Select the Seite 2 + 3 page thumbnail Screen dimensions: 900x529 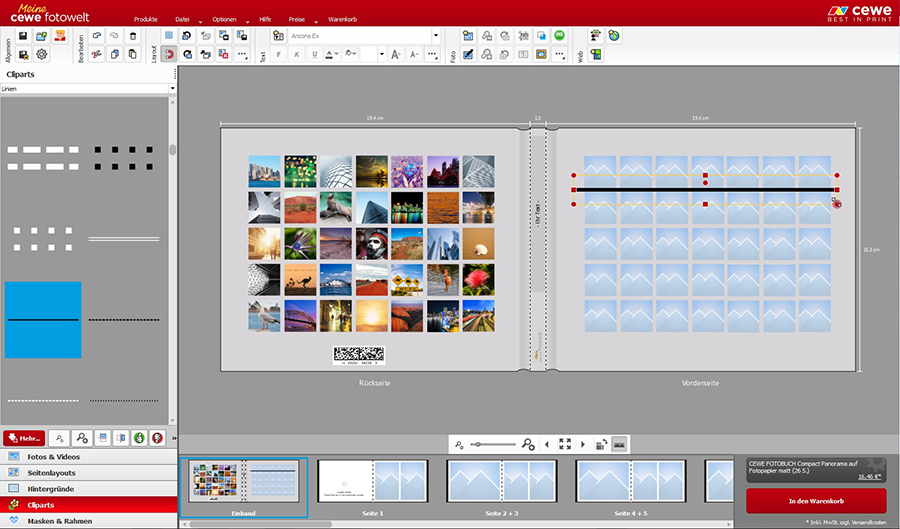click(x=501, y=481)
